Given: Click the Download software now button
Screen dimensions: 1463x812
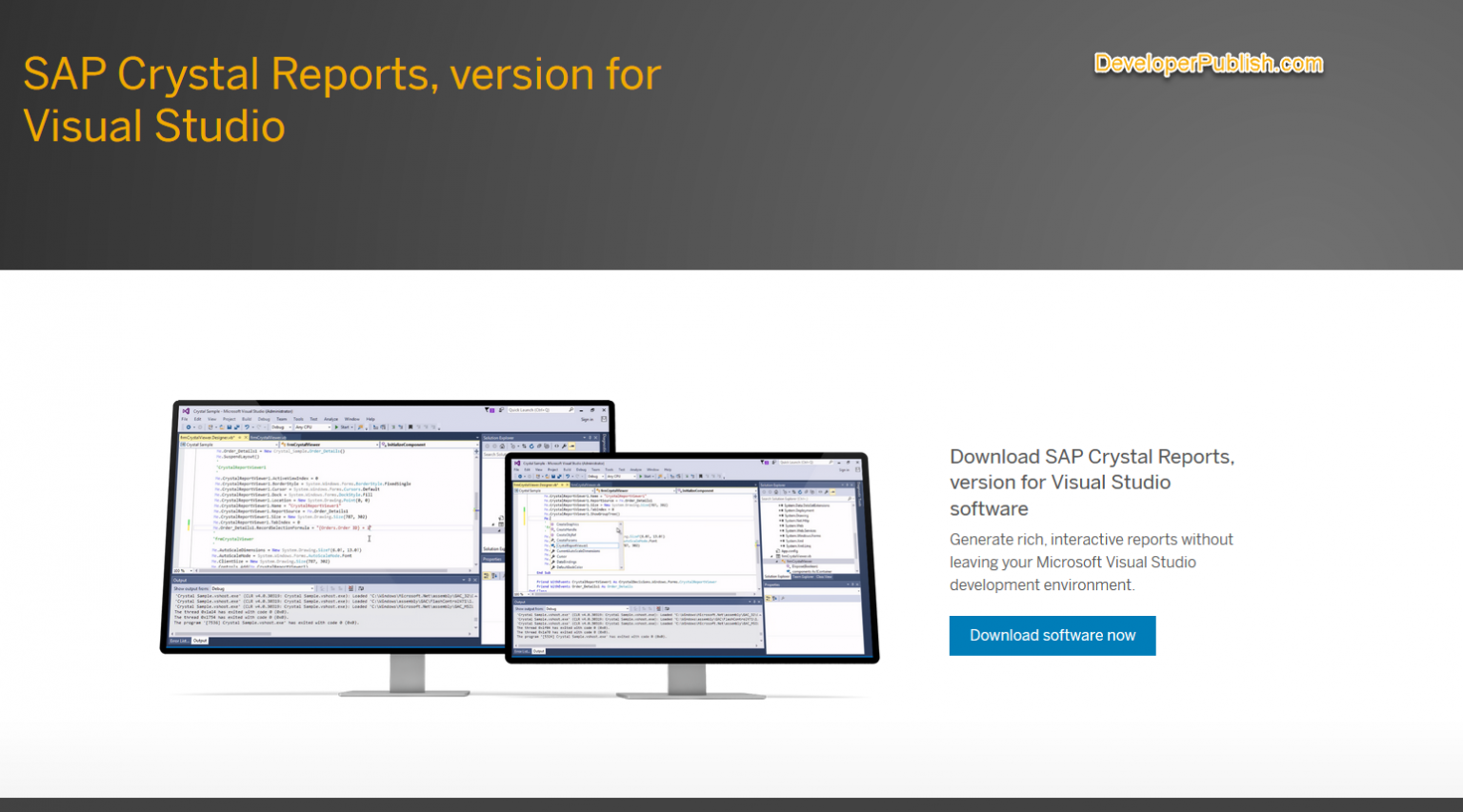Looking at the screenshot, I should (1052, 635).
